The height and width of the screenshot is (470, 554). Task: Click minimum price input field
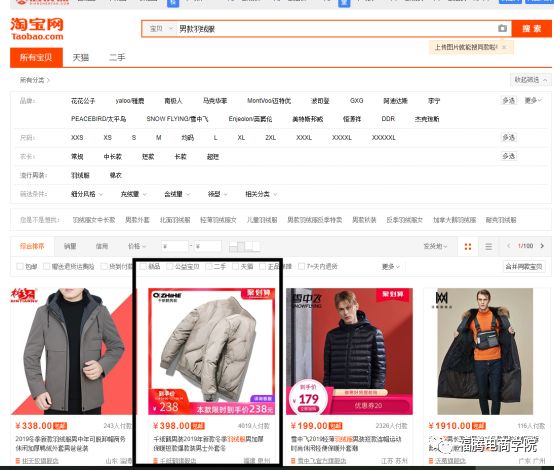point(175,246)
